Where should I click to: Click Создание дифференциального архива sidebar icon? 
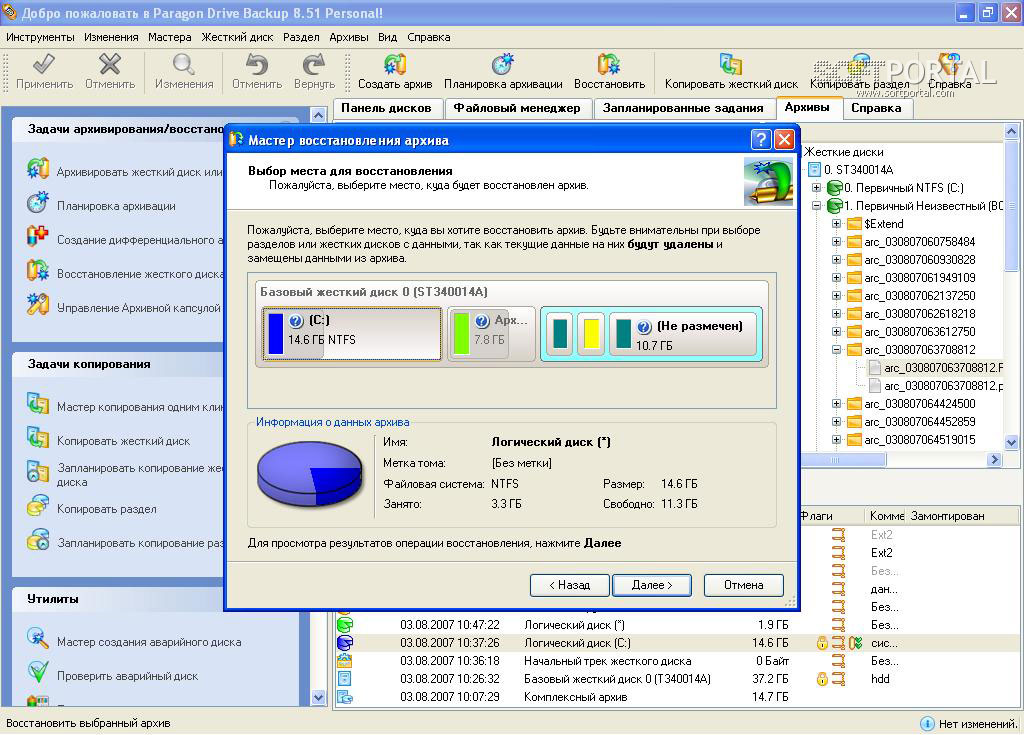(x=38, y=237)
